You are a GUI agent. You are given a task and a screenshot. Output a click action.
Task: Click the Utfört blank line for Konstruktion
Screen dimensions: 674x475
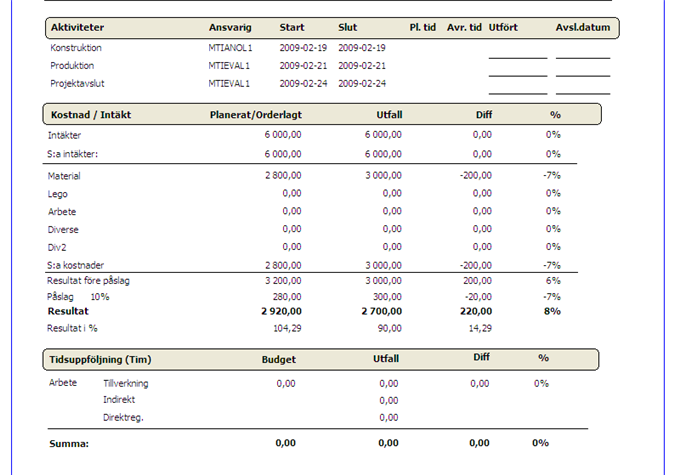[517, 55]
